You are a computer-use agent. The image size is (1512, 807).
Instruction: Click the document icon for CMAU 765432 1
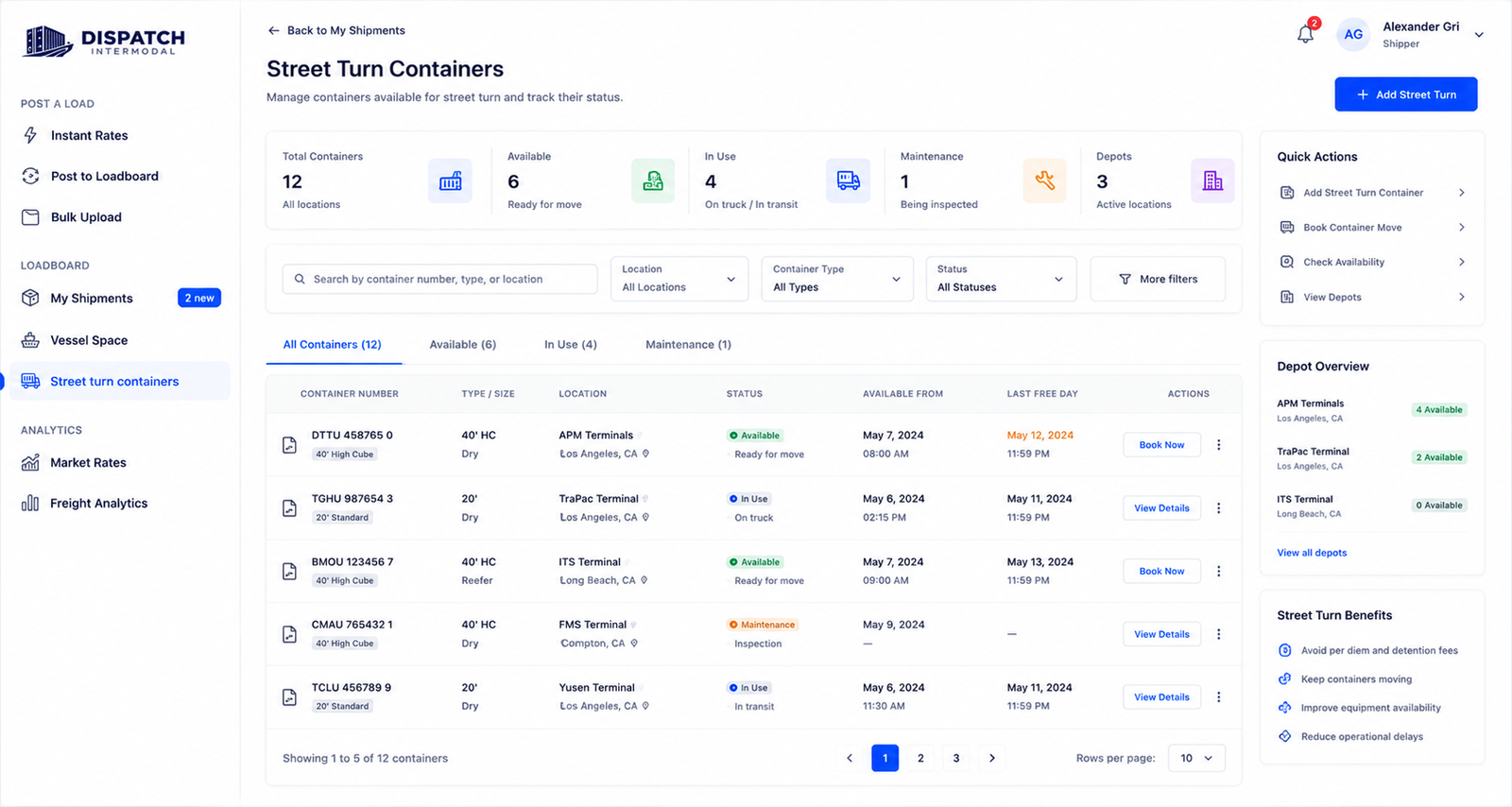(x=290, y=634)
